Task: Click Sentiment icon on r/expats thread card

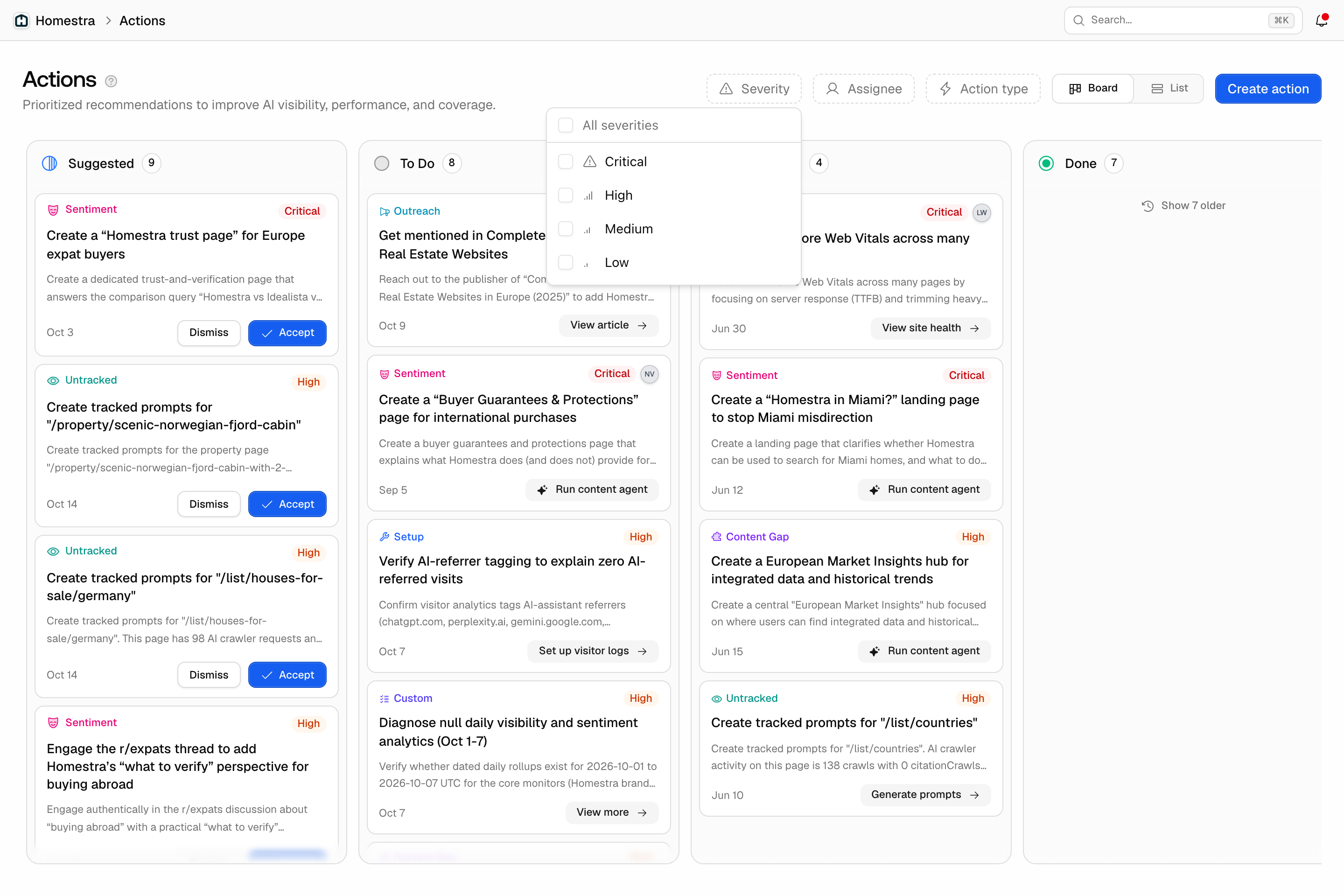Action: [x=53, y=723]
